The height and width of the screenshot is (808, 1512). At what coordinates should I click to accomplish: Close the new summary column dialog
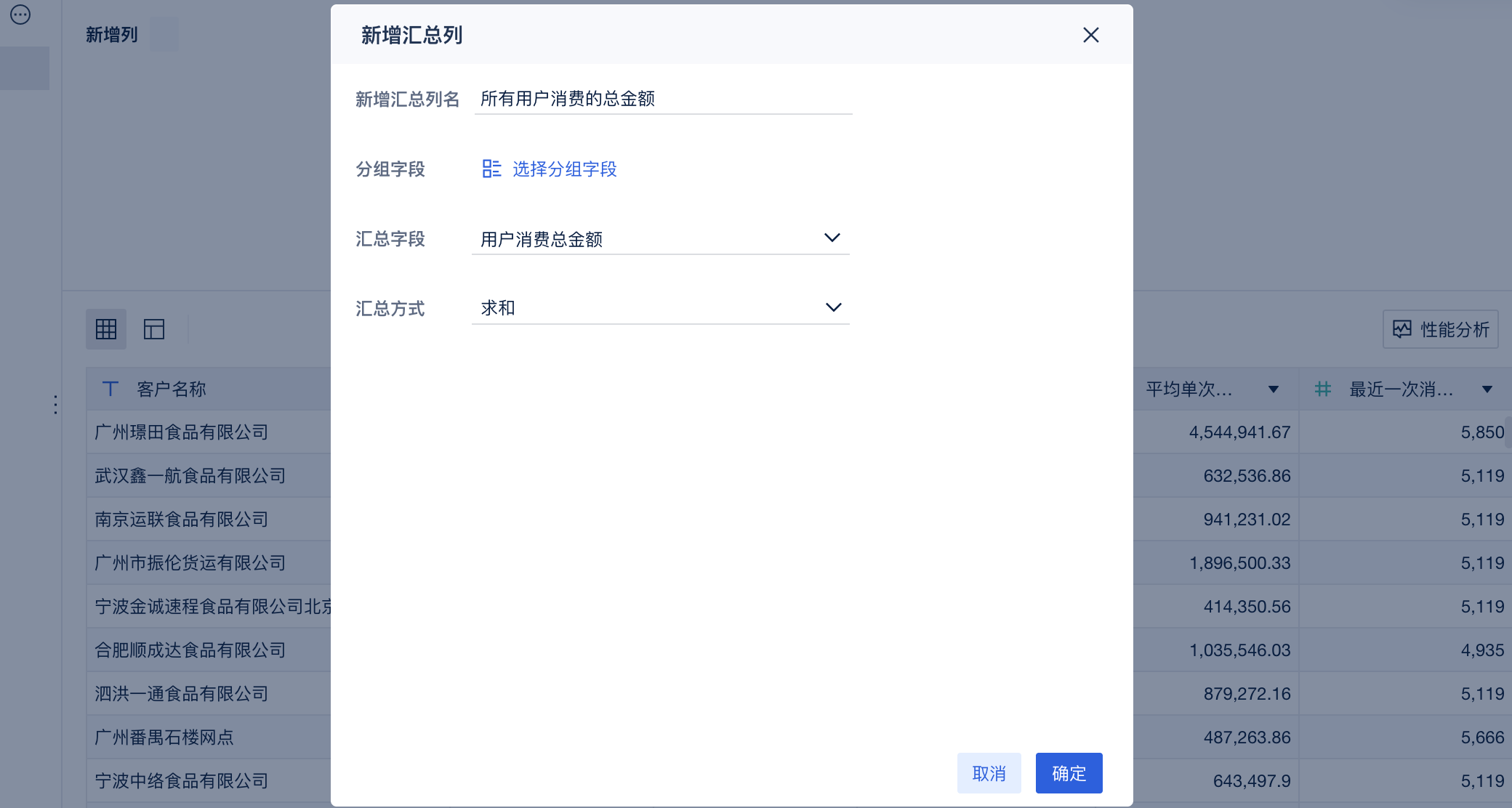(x=1090, y=35)
